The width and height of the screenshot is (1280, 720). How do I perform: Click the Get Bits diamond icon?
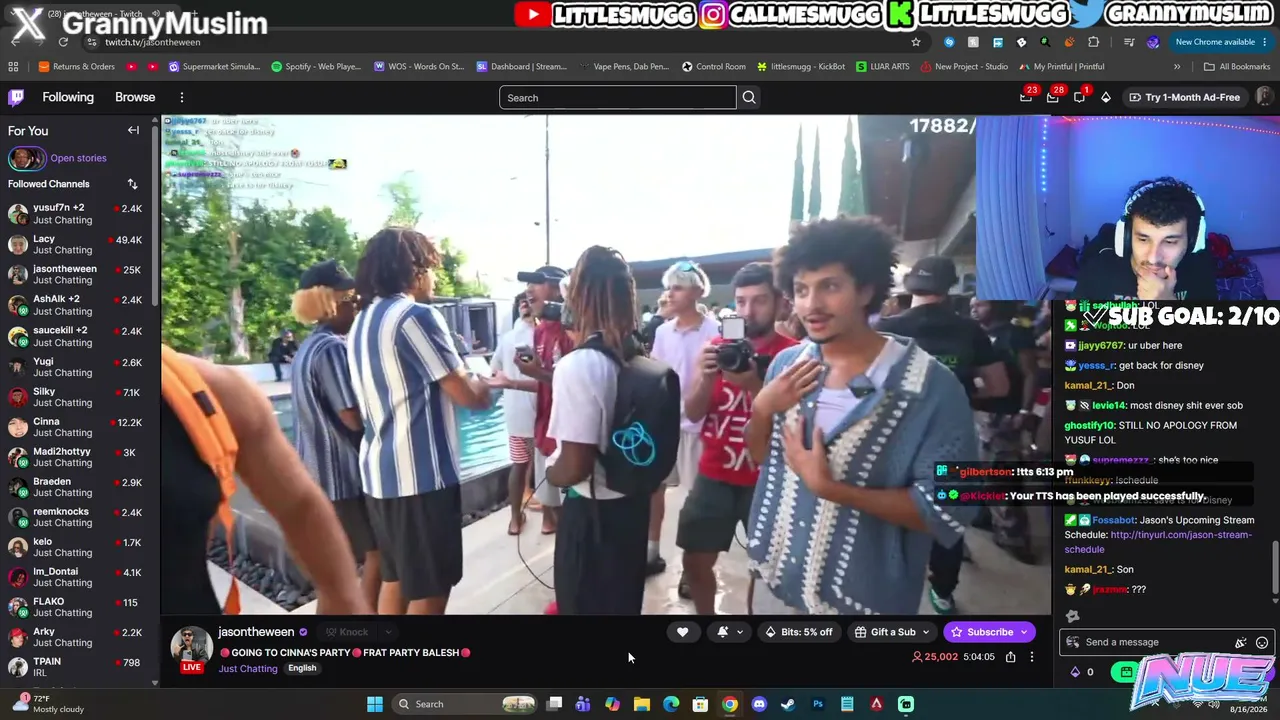click(1105, 97)
